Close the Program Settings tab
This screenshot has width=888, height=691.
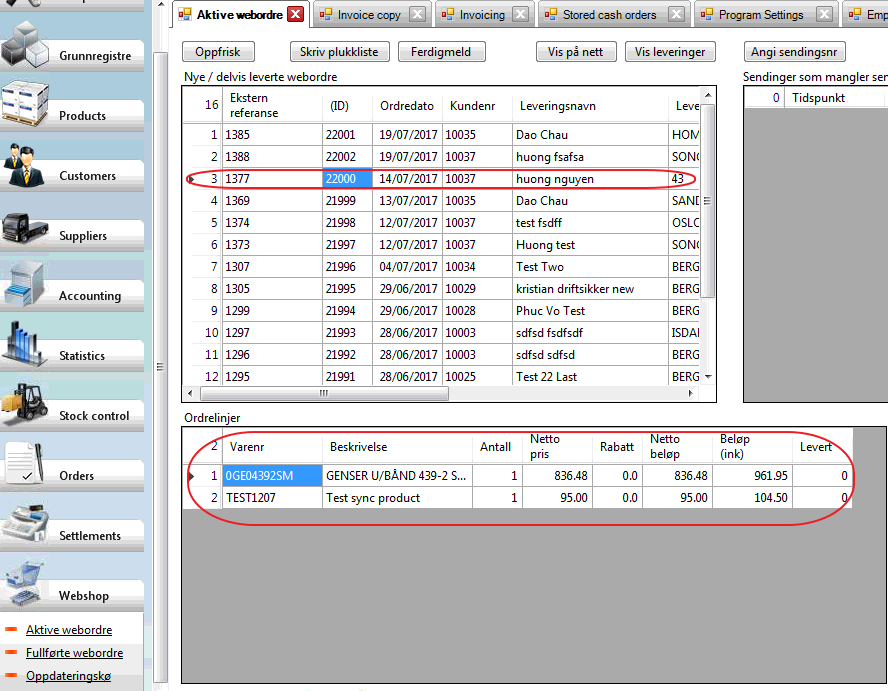pos(825,14)
